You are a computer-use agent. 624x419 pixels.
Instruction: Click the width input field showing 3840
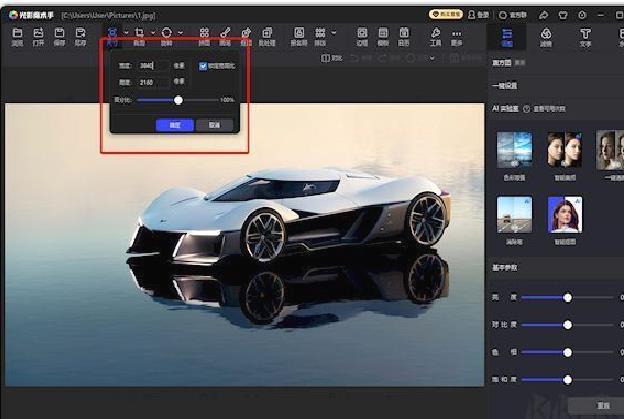[153, 66]
